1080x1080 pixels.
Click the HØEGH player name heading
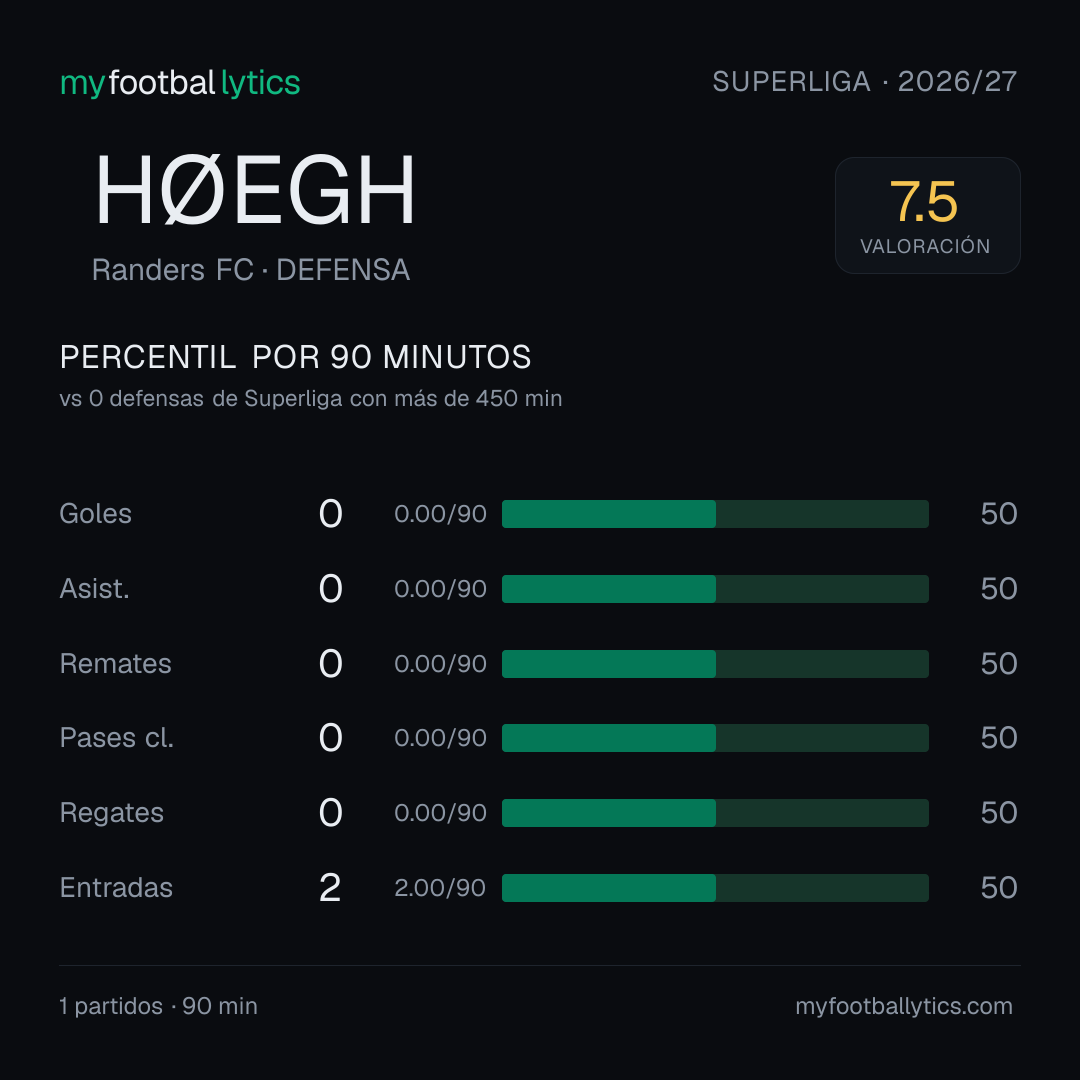click(x=255, y=190)
